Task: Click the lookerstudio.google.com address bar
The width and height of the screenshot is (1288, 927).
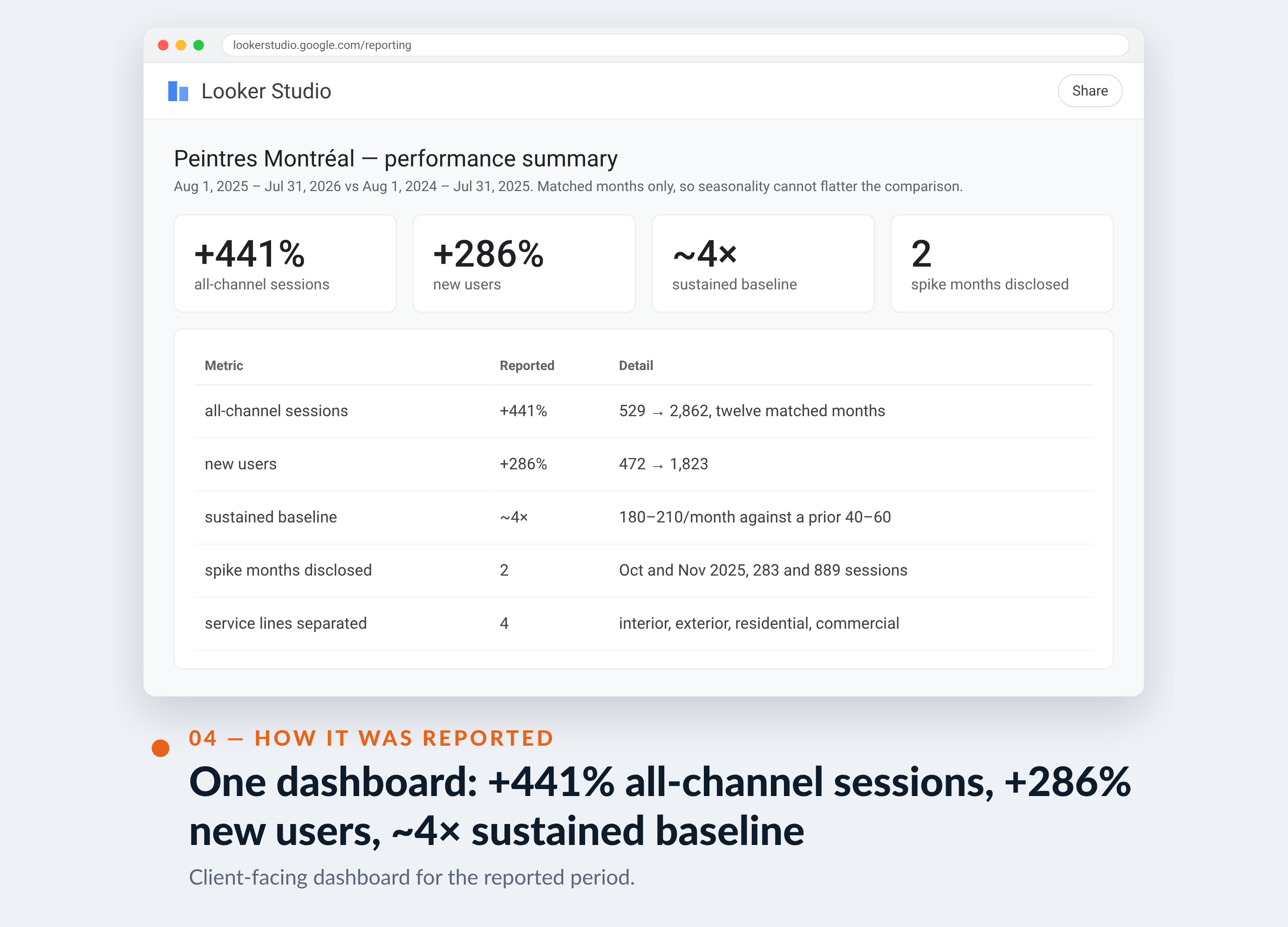Action: point(675,45)
